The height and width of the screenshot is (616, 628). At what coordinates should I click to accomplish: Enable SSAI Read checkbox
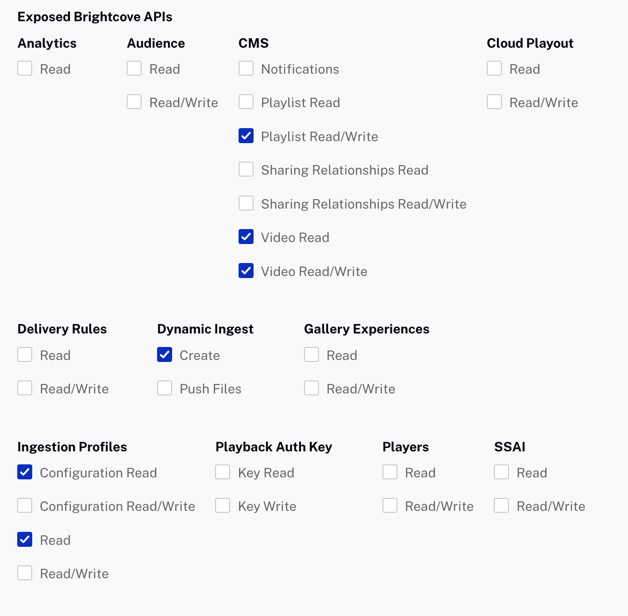click(501, 472)
